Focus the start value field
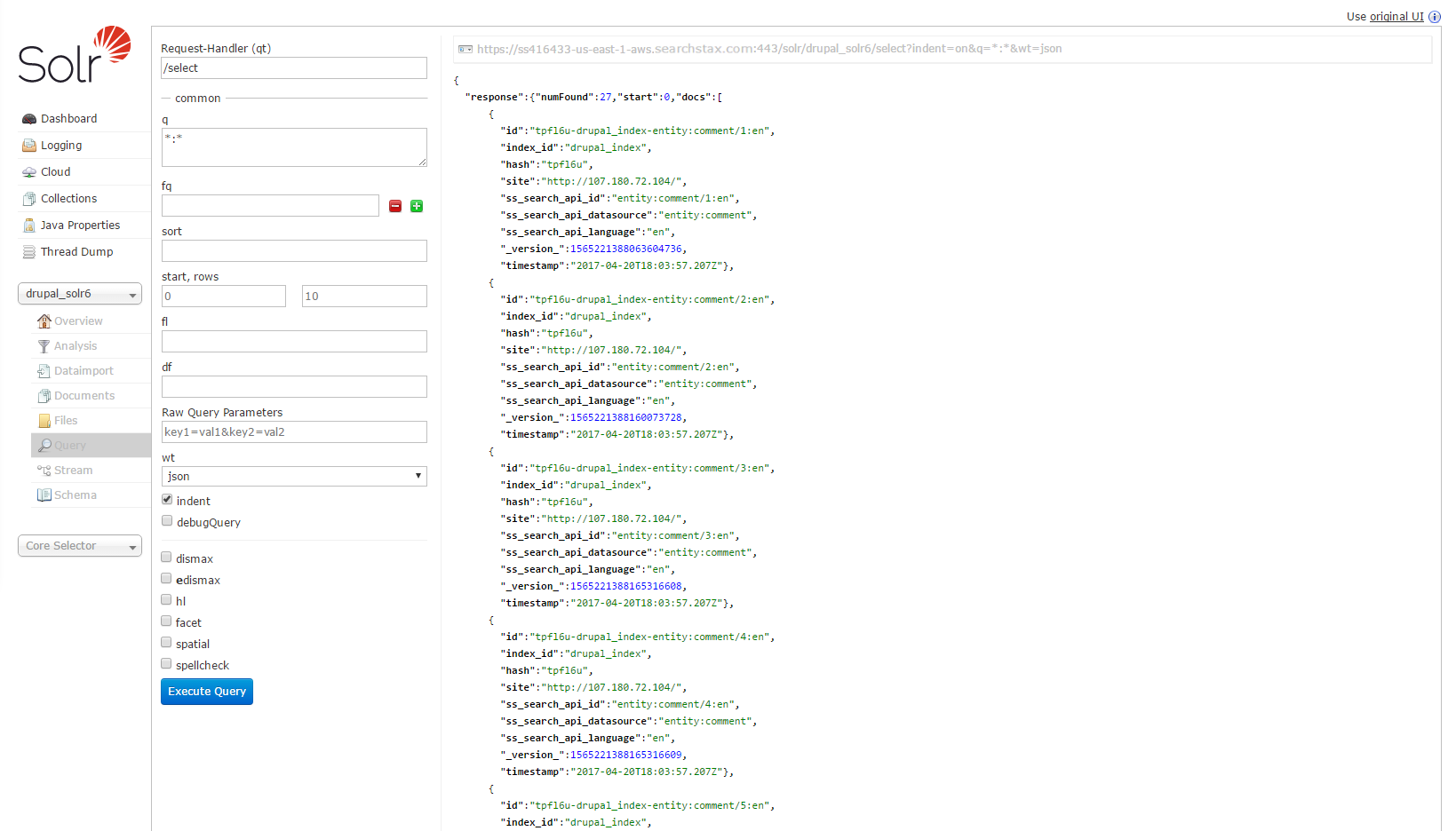Screen dimensions: 1456x831 [224, 297]
